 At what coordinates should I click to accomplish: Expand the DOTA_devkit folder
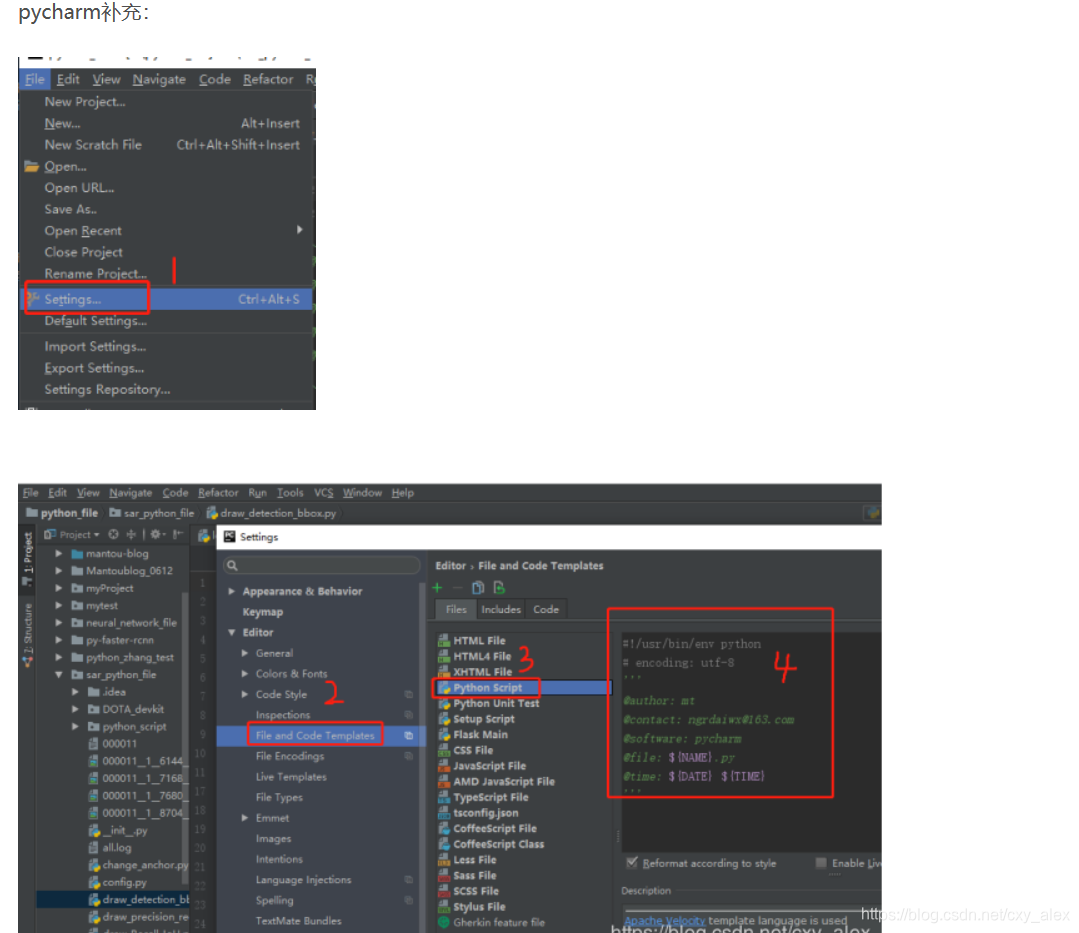coord(76,709)
